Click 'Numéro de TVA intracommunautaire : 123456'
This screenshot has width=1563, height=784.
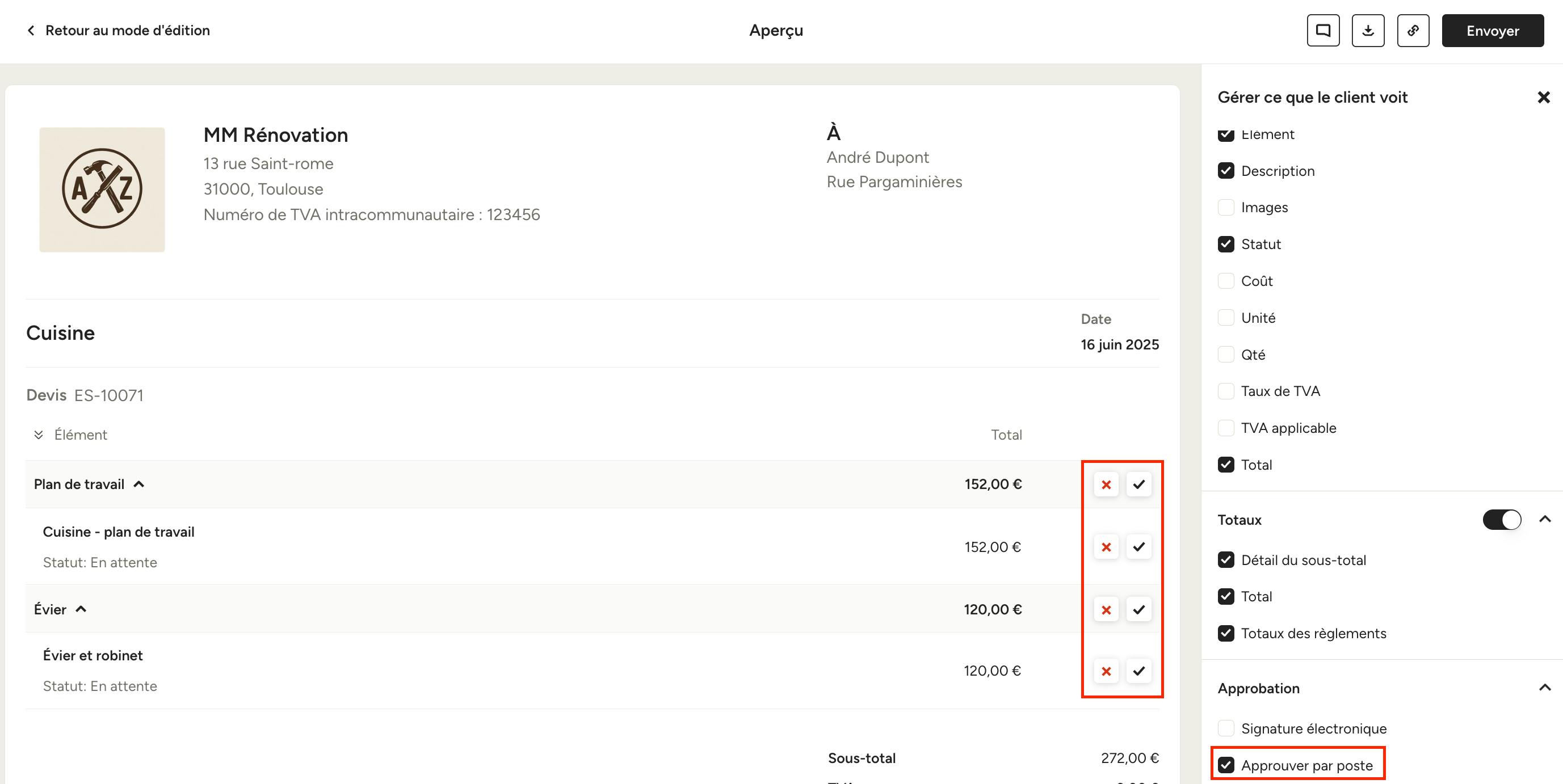tap(371, 214)
